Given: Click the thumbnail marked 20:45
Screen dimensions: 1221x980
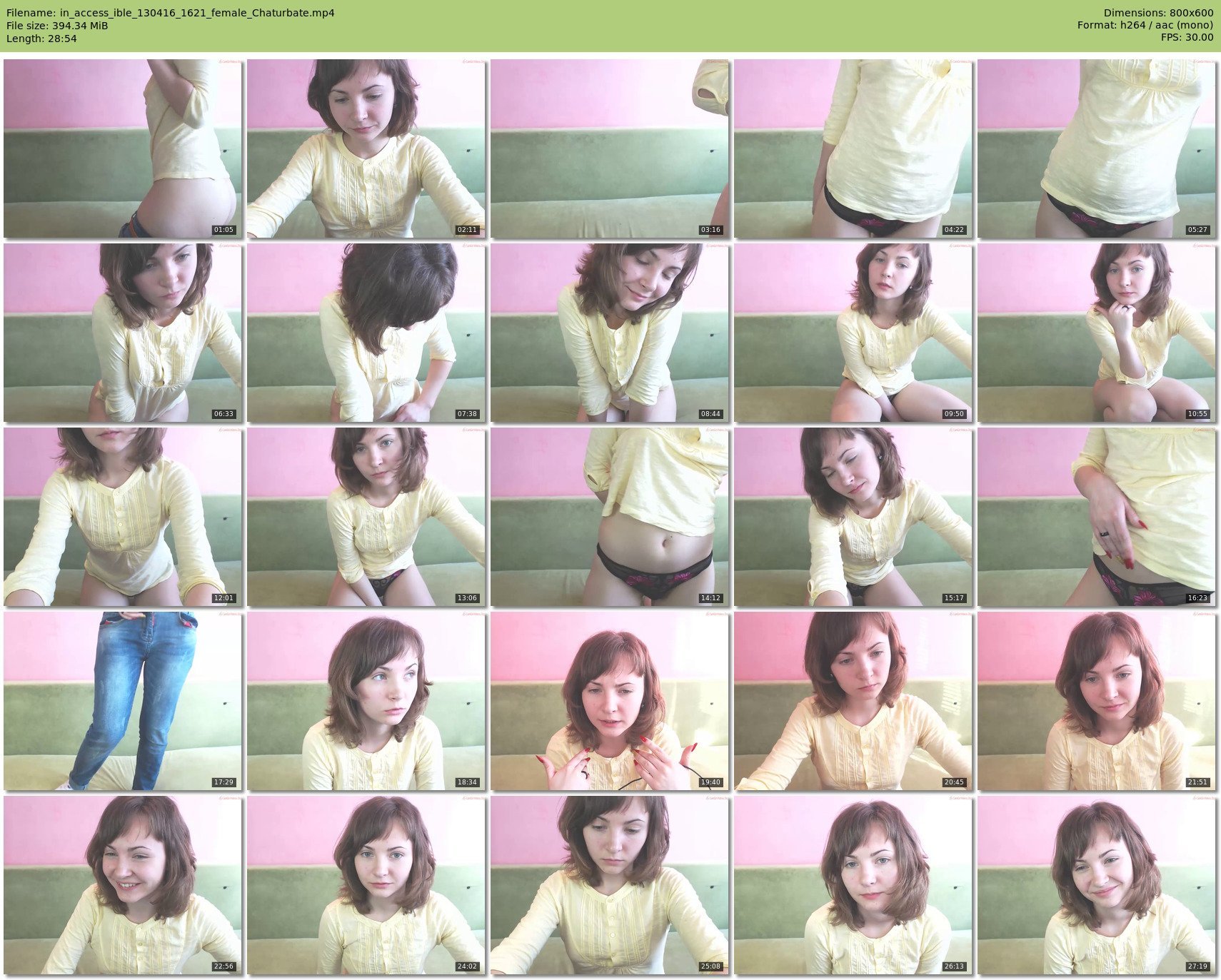Looking at the screenshot, I should pos(853,701).
